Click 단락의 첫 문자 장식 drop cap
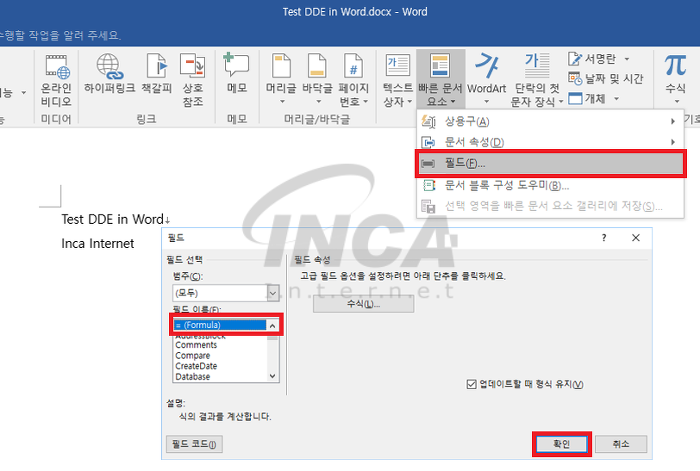 coord(537,80)
